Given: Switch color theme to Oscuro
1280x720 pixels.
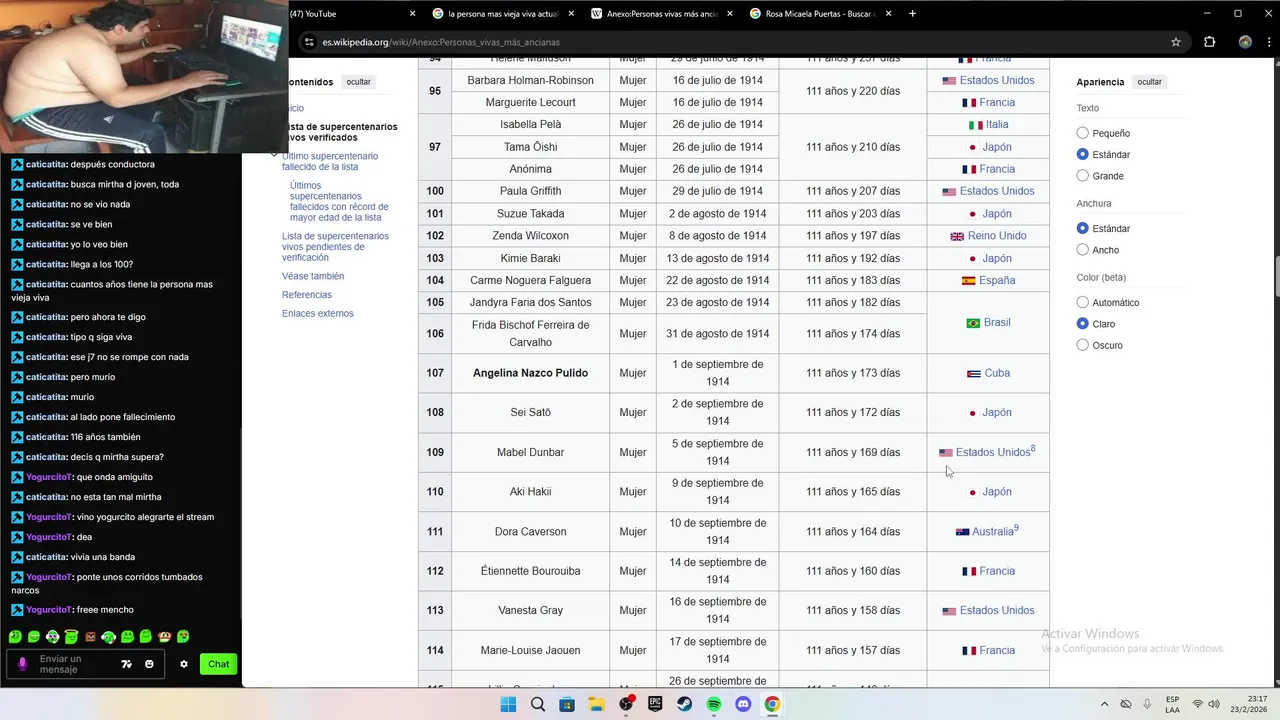Looking at the screenshot, I should tap(1083, 345).
